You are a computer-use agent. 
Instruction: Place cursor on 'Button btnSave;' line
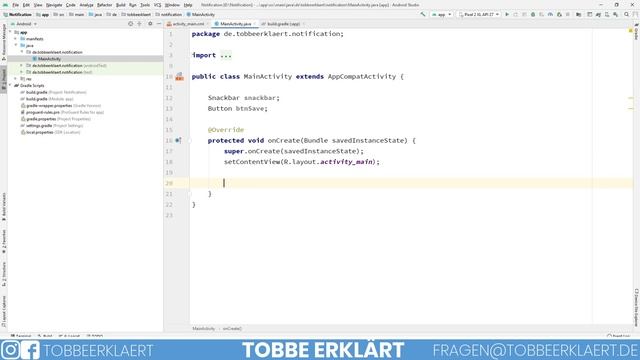[x=238, y=108]
